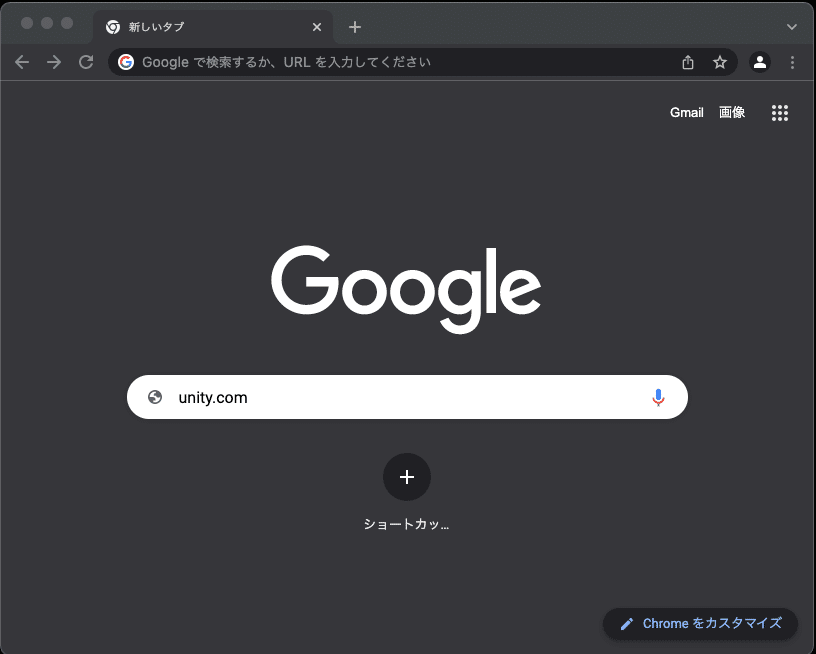Reload the current page
Image resolution: width=816 pixels, height=654 pixels.
[86, 62]
